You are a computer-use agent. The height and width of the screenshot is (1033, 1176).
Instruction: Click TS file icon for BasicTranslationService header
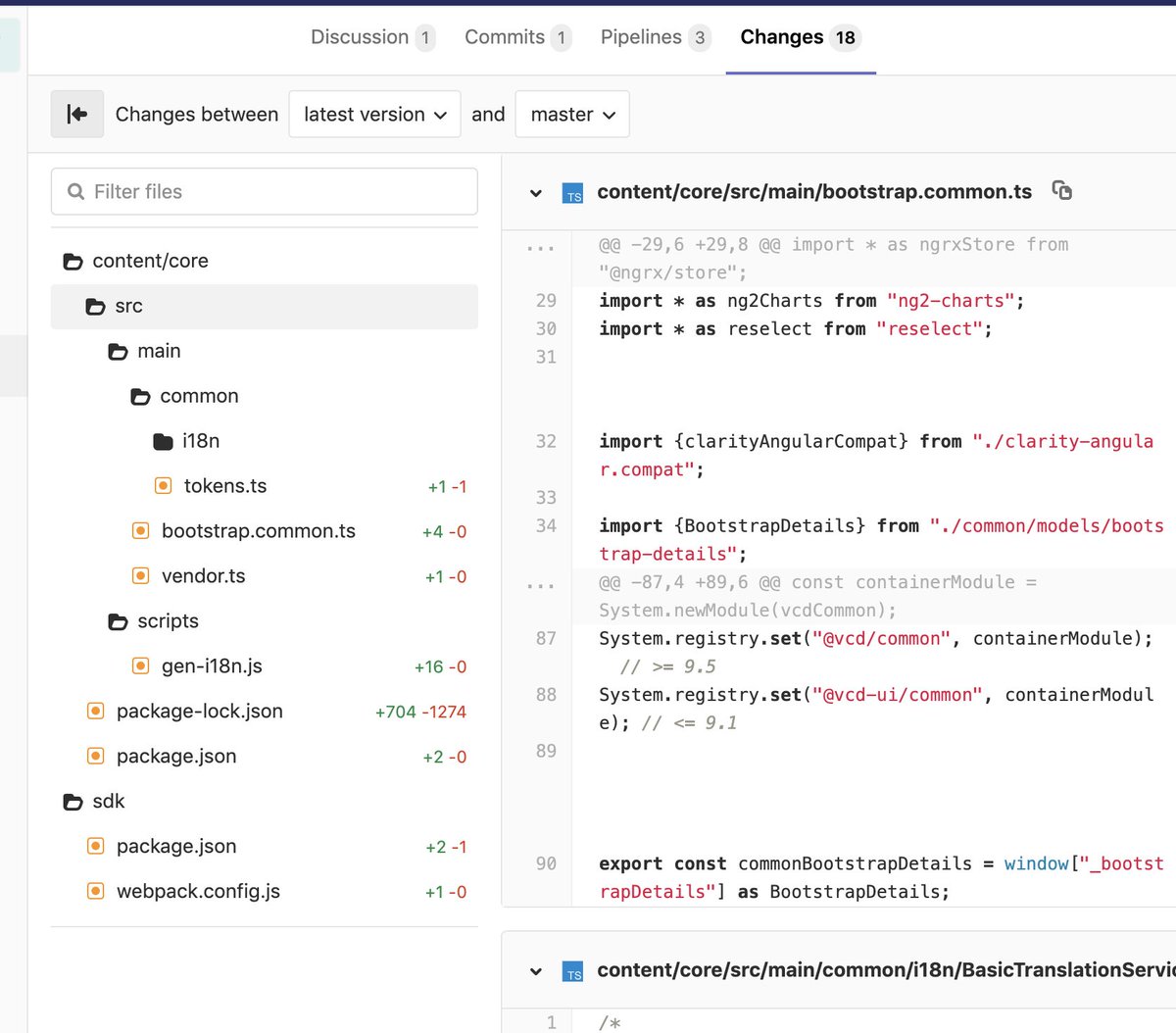573,971
